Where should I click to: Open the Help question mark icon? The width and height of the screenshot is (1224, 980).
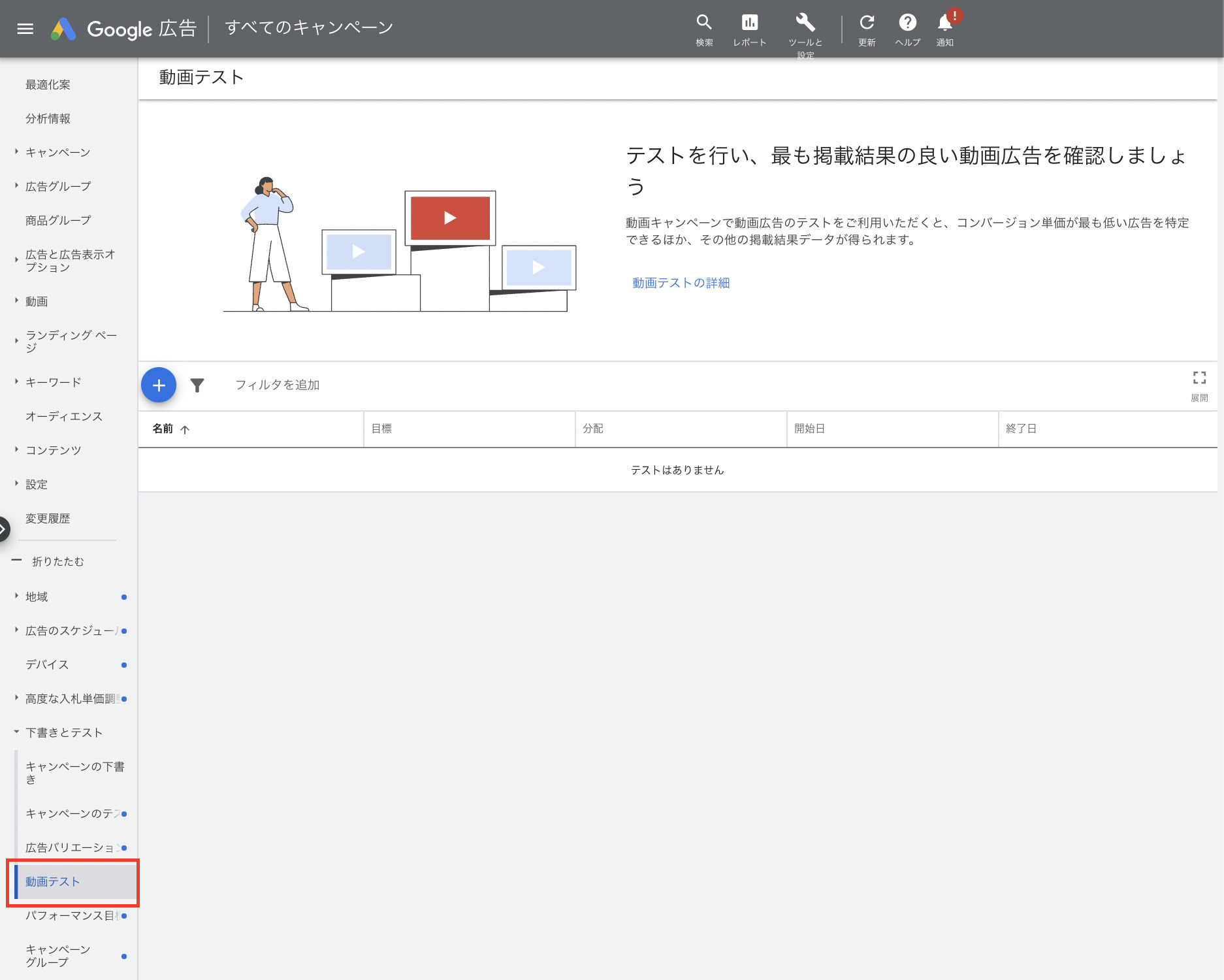[907, 24]
